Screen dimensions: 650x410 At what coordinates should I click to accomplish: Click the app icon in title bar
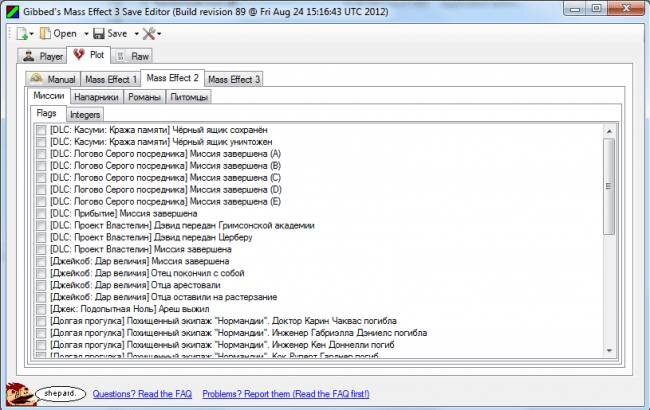(x=12, y=11)
